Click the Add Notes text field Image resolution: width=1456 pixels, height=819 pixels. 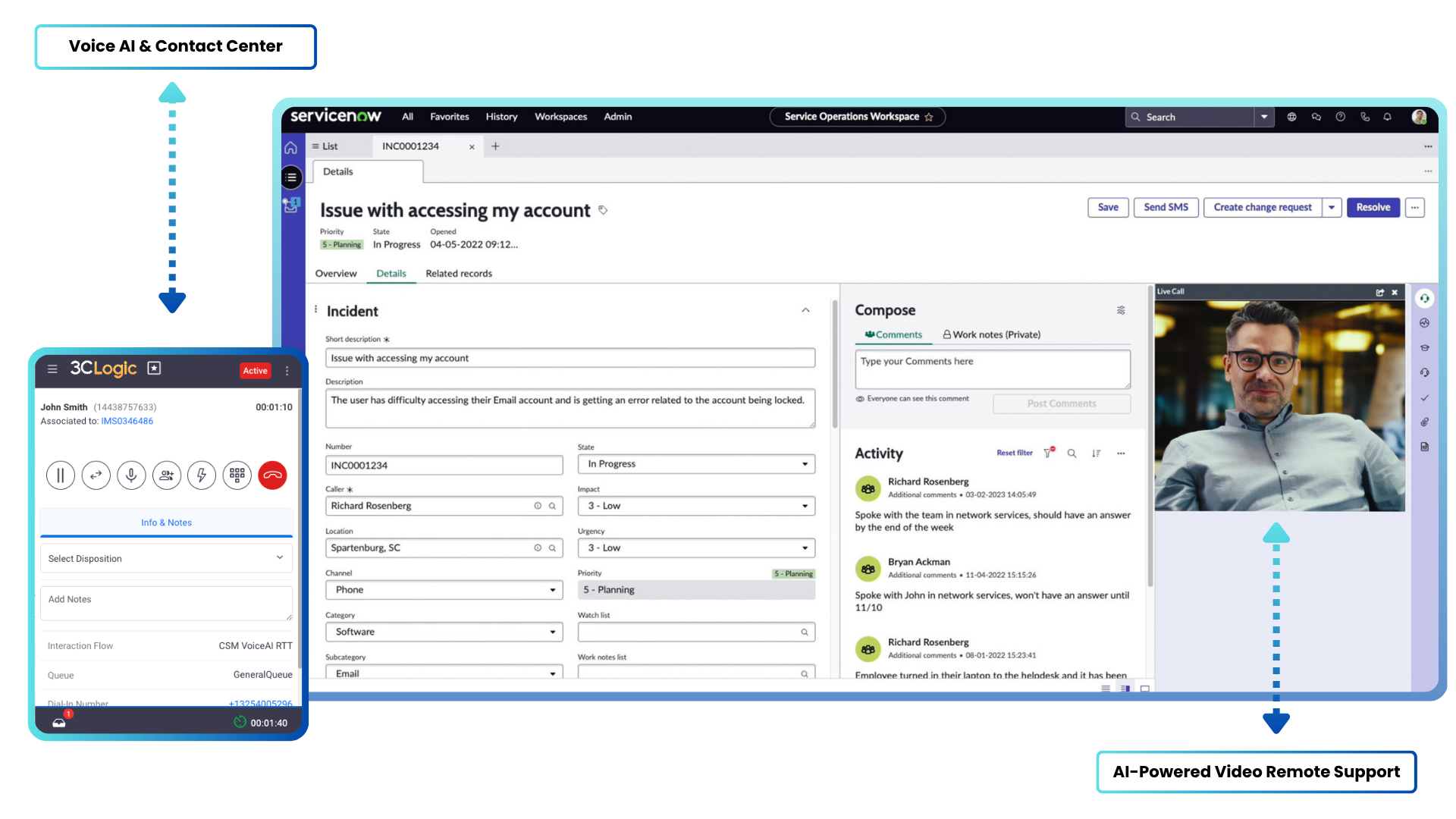point(166,603)
